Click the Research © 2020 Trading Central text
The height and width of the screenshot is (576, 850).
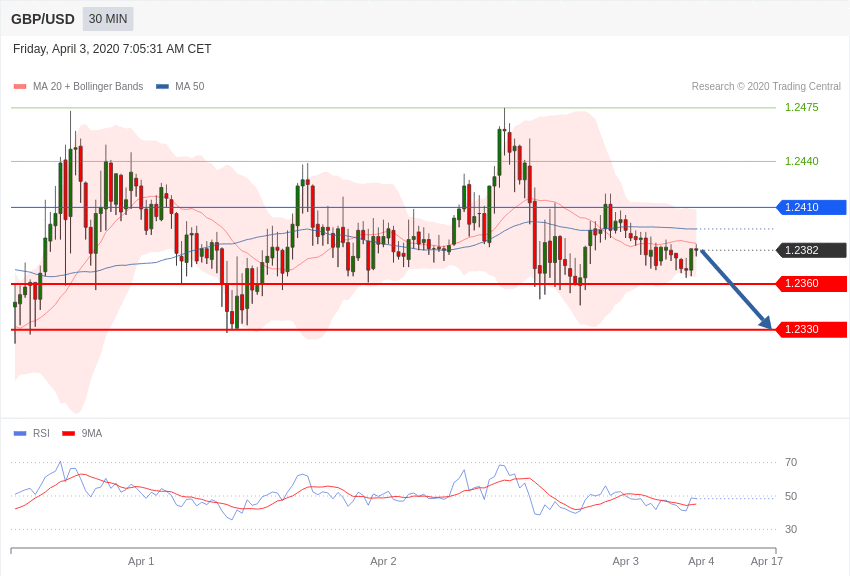point(766,87)
